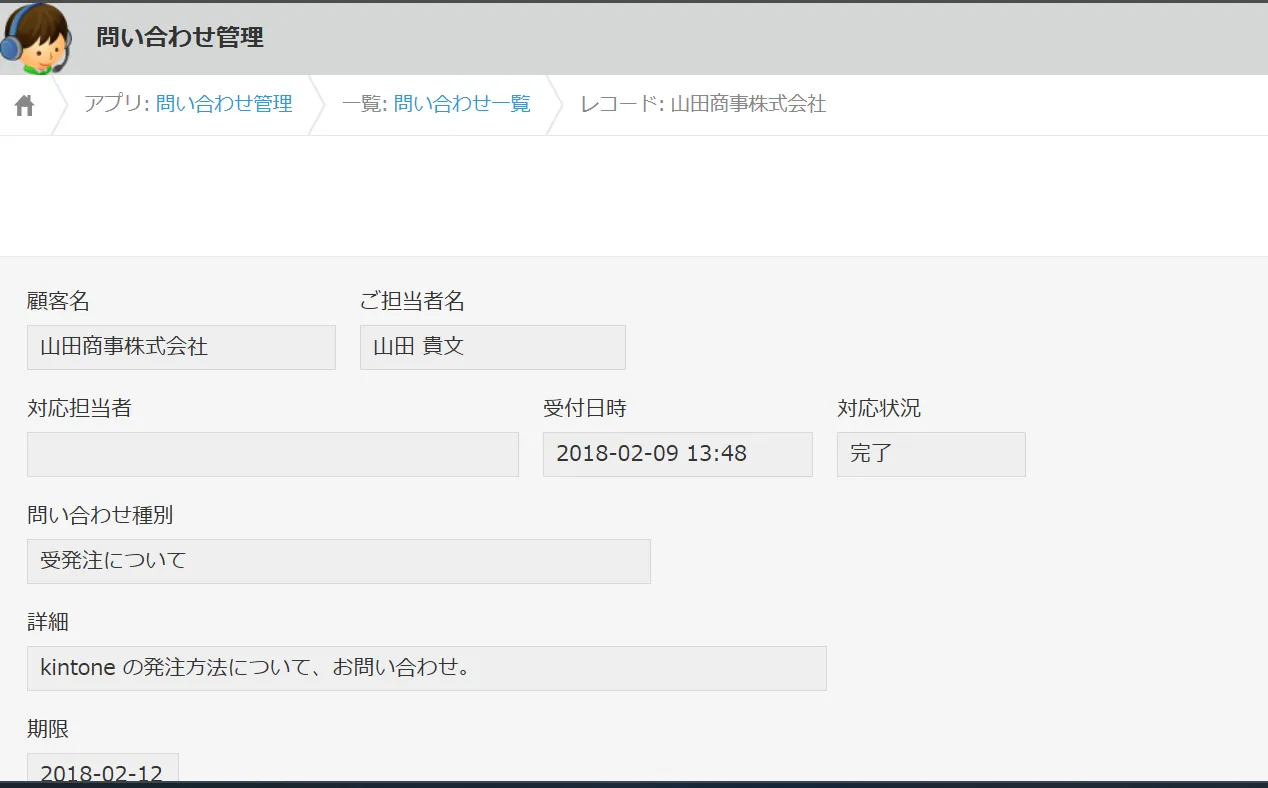Viewport: 1268px width, 788px height.
Task: Select the 受付日時 value 2018-02-09 13:48
Action: (677, 454)
